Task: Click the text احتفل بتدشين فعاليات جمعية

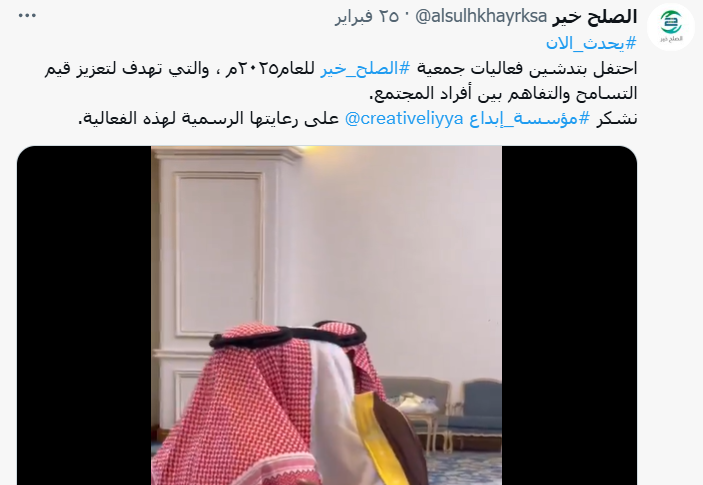Action: click(x=527, y=69)
